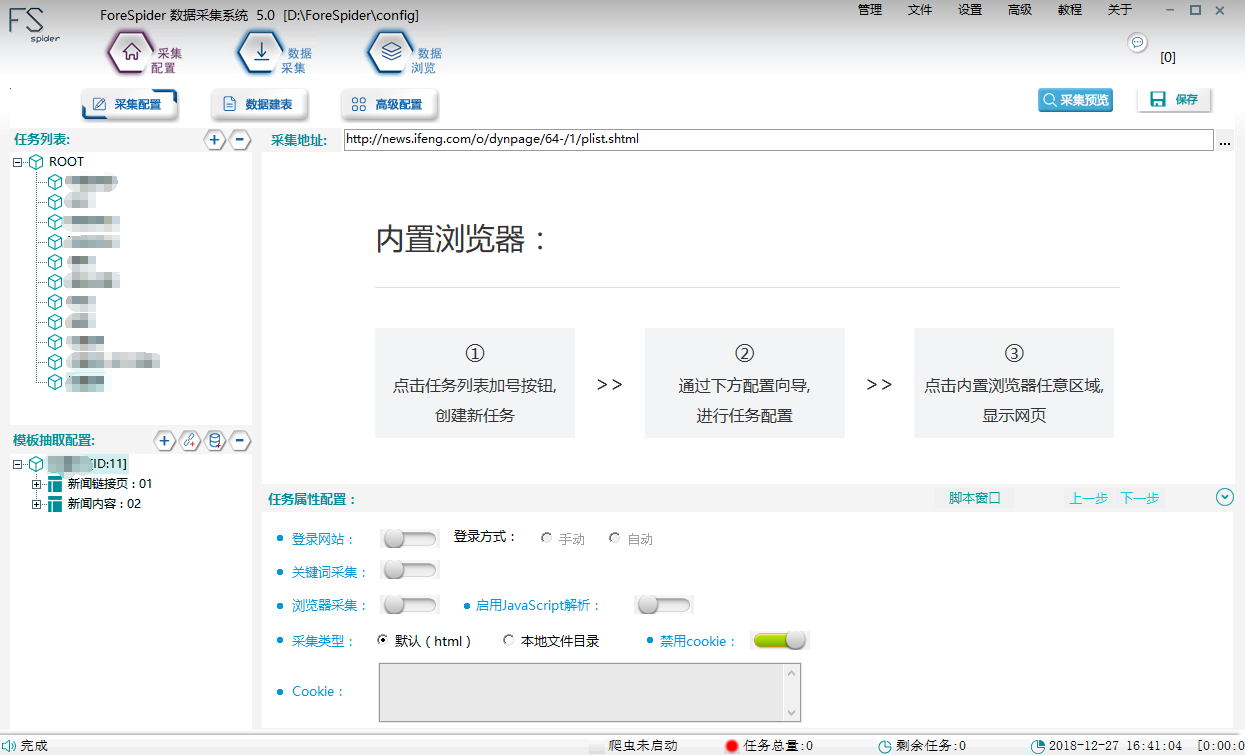Click the 采集预览 button

coord(1075,100)
